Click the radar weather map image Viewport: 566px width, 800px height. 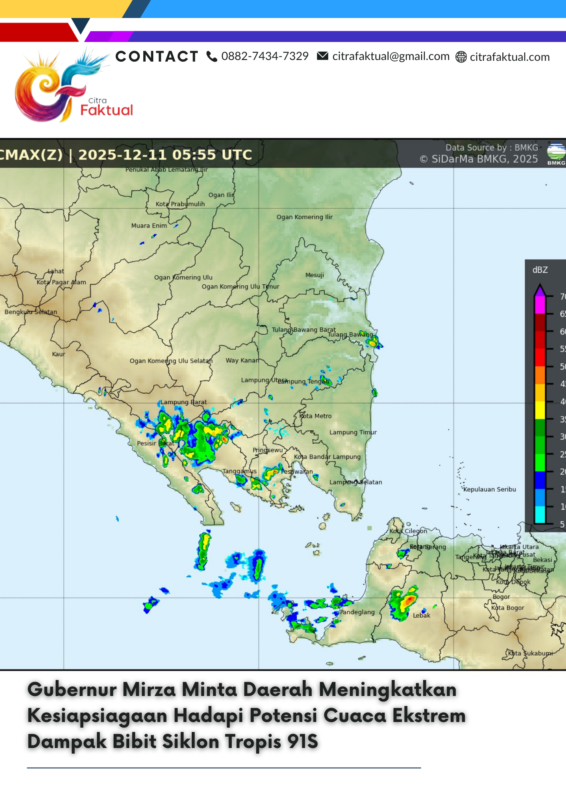point(283,404)
